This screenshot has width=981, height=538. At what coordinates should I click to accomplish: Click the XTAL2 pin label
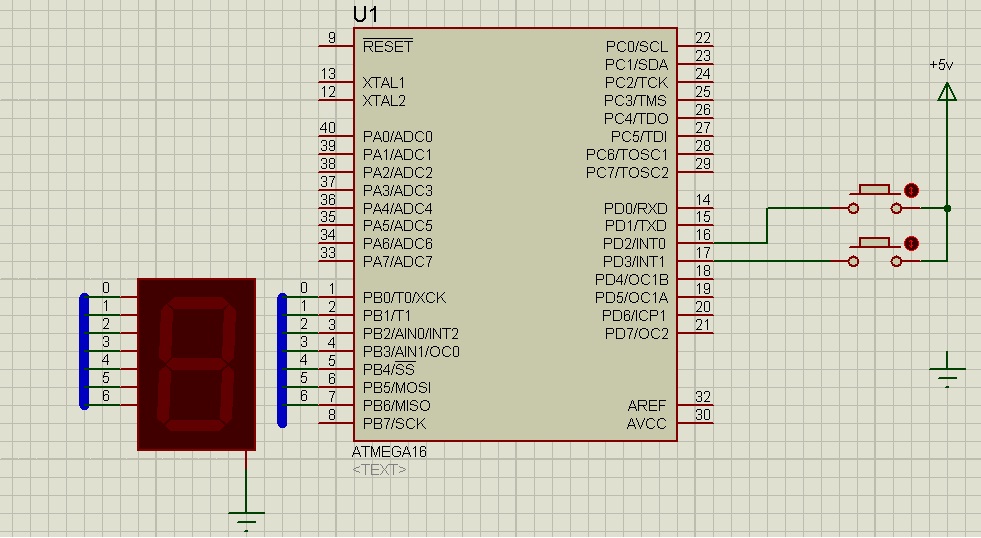[384, 101]
